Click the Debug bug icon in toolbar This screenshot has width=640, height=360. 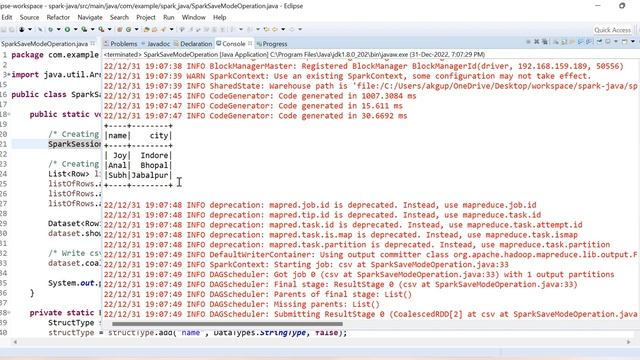point(50,29)
